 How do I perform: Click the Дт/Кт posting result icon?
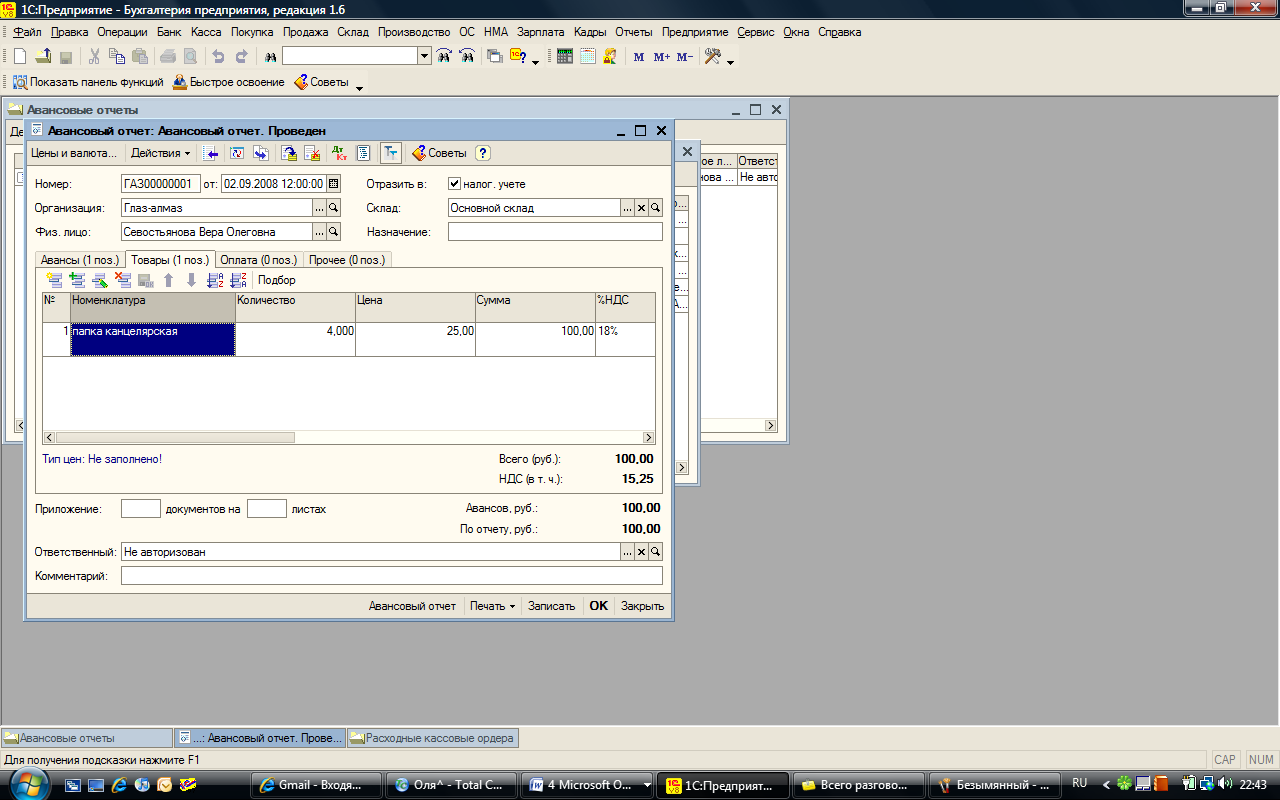click(340, 153)
